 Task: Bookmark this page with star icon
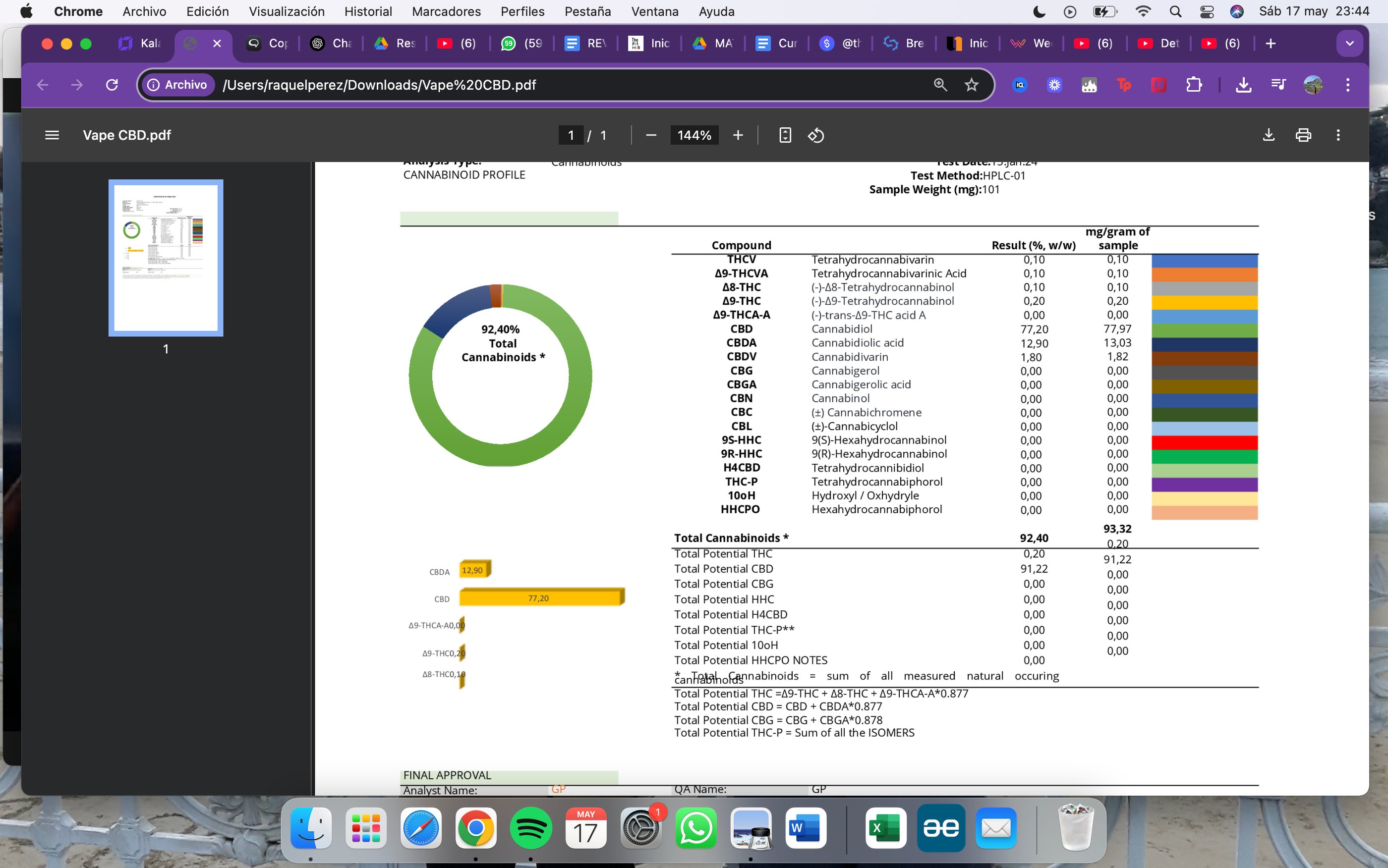[x=971, y=85]
